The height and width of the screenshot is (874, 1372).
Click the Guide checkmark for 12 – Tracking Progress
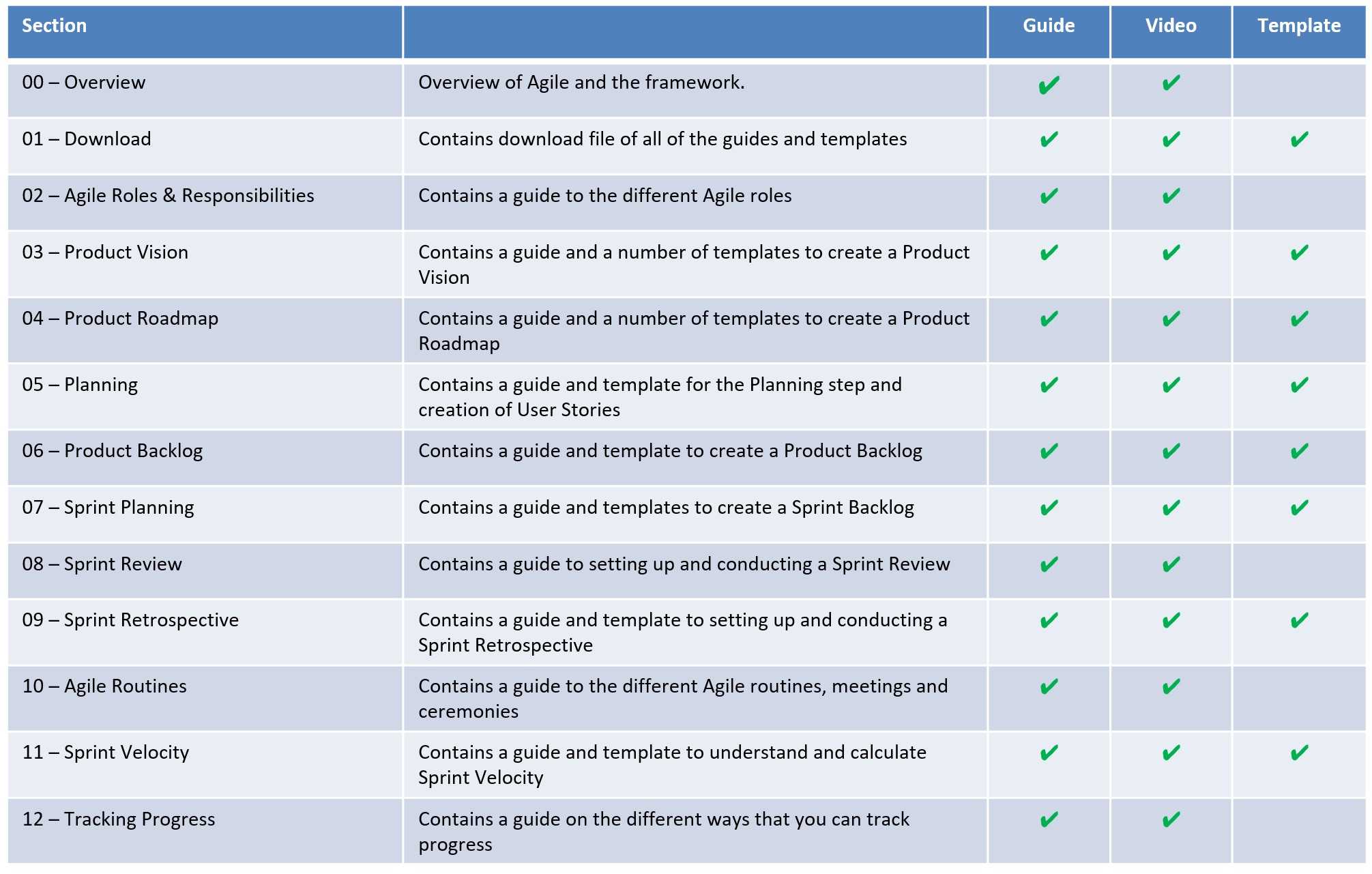pyautogui.click(x=1049, y=820)
